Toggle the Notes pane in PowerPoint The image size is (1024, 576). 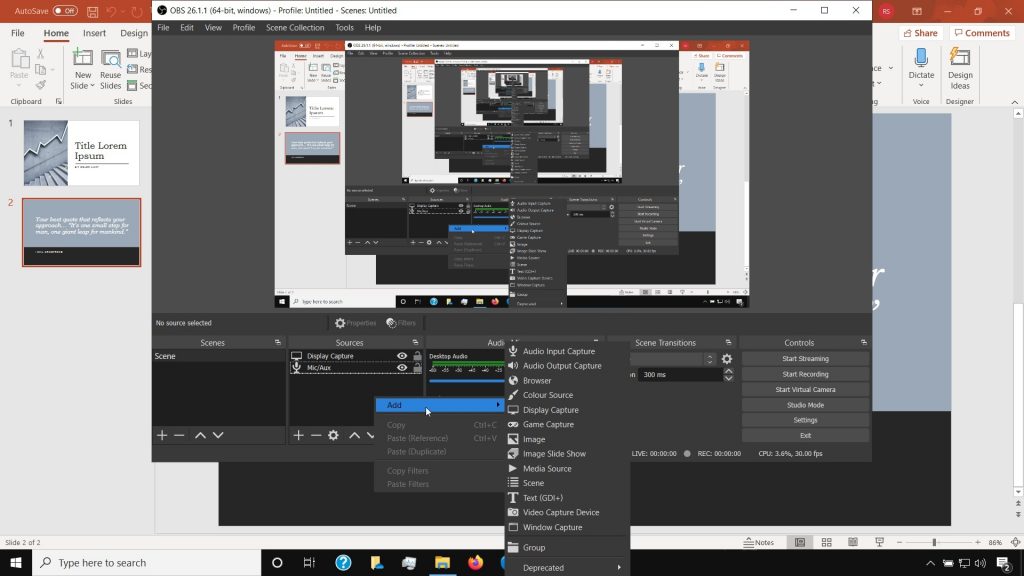(x=759, y=542)
